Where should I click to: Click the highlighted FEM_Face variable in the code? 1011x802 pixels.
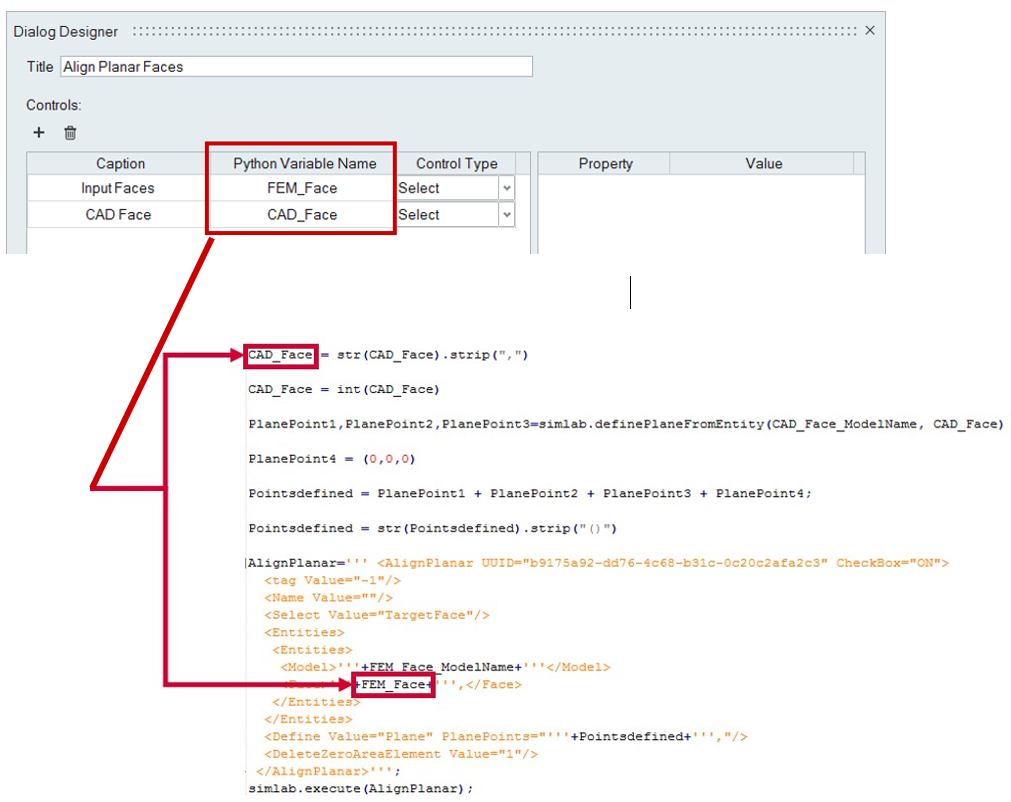[393, 684]
